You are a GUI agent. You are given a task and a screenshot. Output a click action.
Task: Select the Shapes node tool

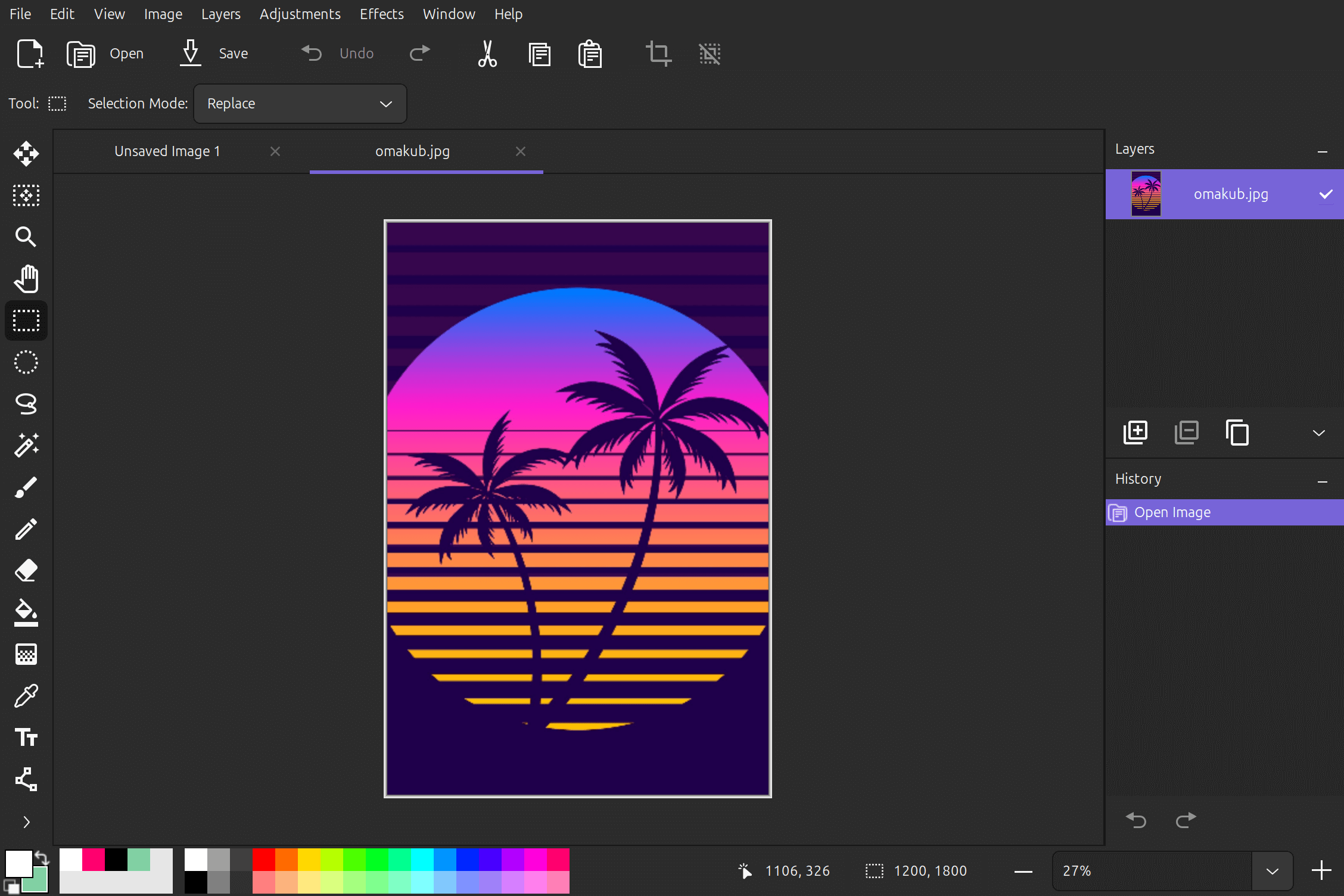pos(26,779)
